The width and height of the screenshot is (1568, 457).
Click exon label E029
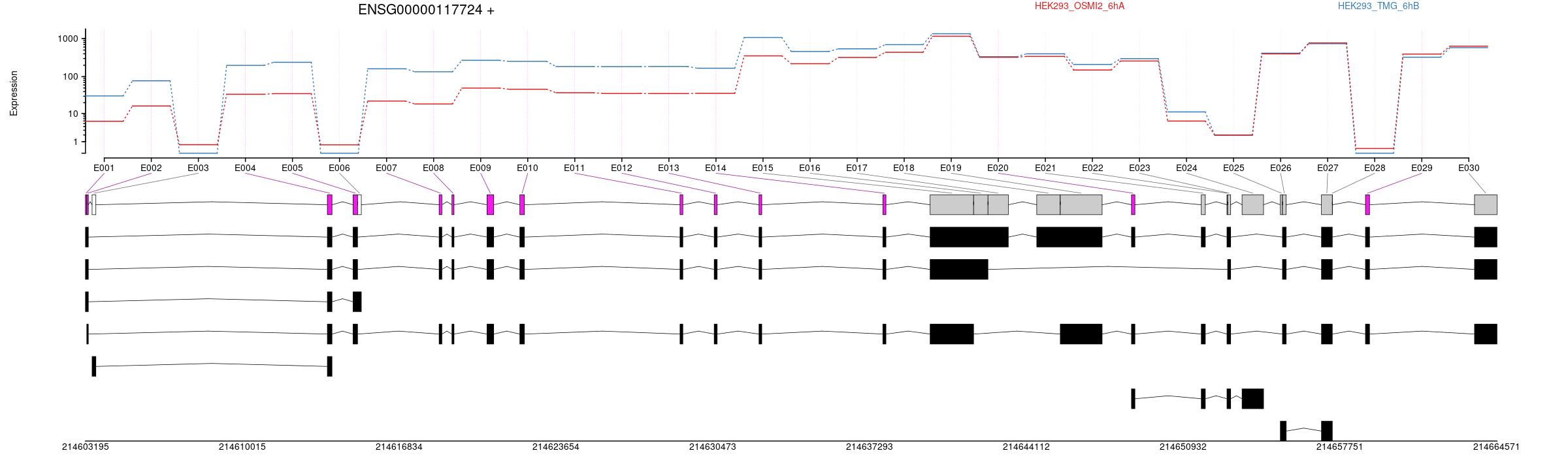point(1422,168)
